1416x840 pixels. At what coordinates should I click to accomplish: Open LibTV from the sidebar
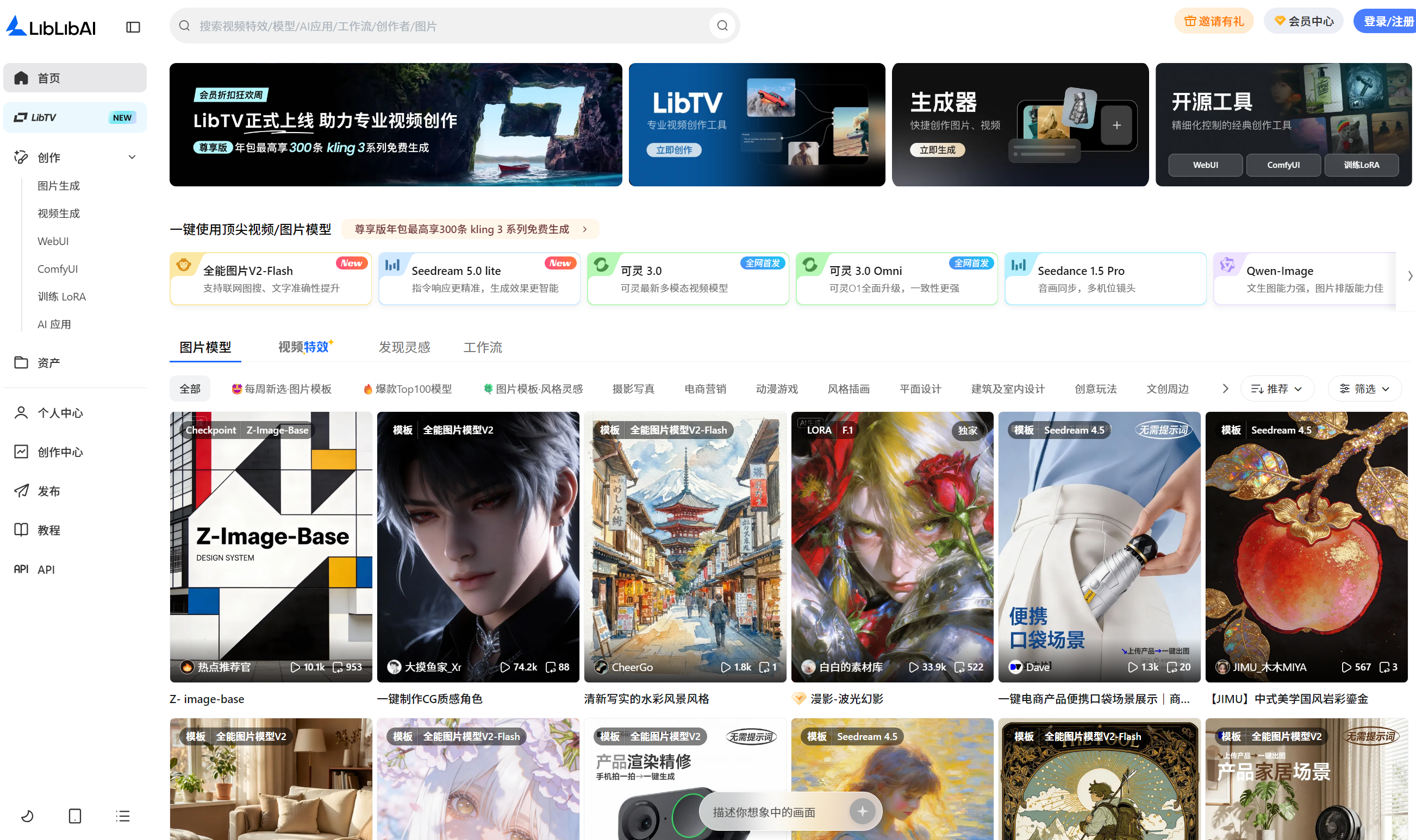(x=45, y=117)
